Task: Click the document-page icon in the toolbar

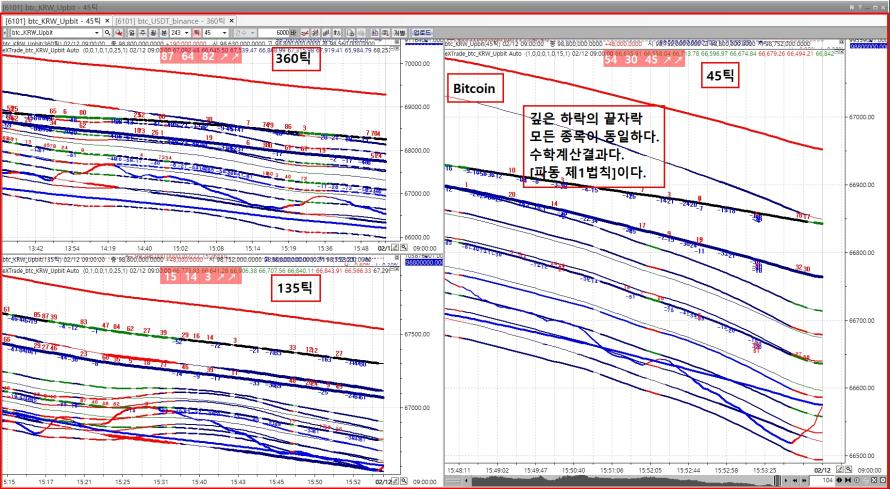Action: coord(351,33)
